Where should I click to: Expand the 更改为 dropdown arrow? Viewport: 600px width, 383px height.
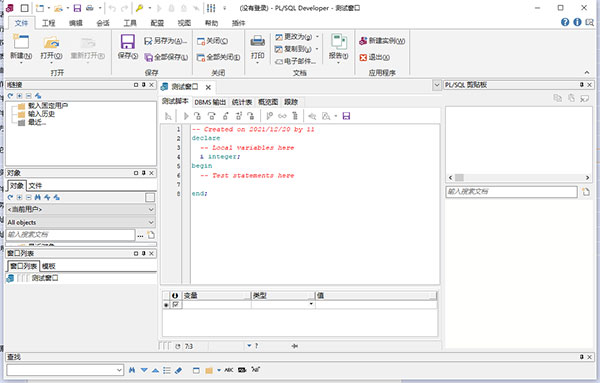coord(317,37)
